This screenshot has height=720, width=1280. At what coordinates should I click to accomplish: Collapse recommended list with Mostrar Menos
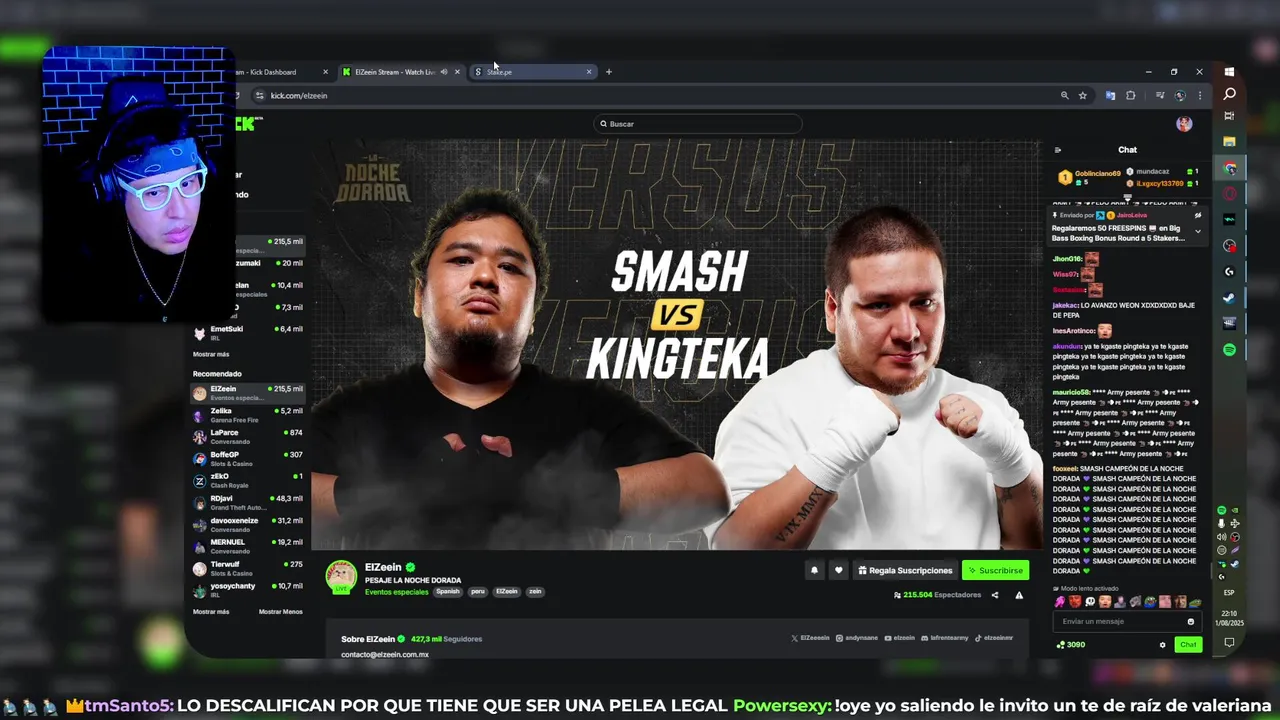pos(280,612)
